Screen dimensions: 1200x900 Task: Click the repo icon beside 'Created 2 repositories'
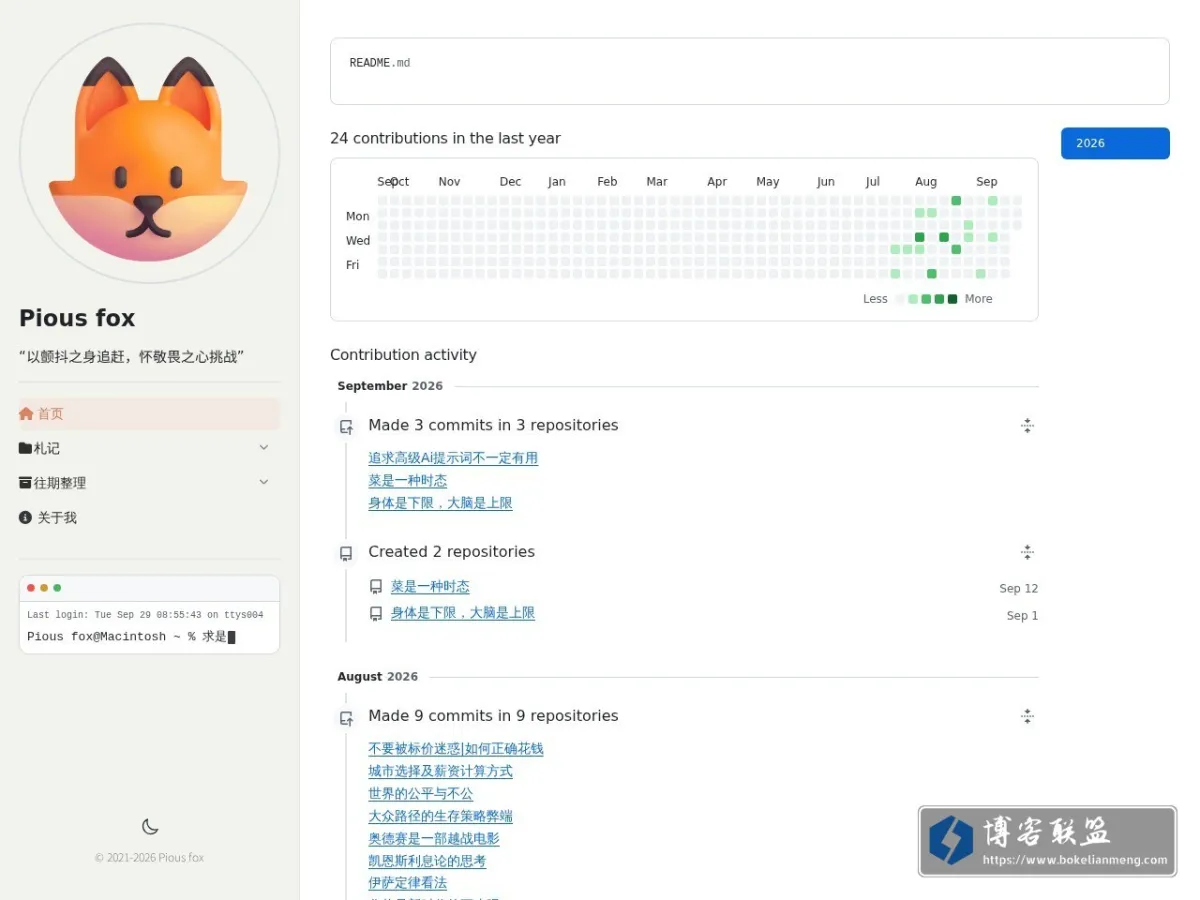[x=346, y=553]
